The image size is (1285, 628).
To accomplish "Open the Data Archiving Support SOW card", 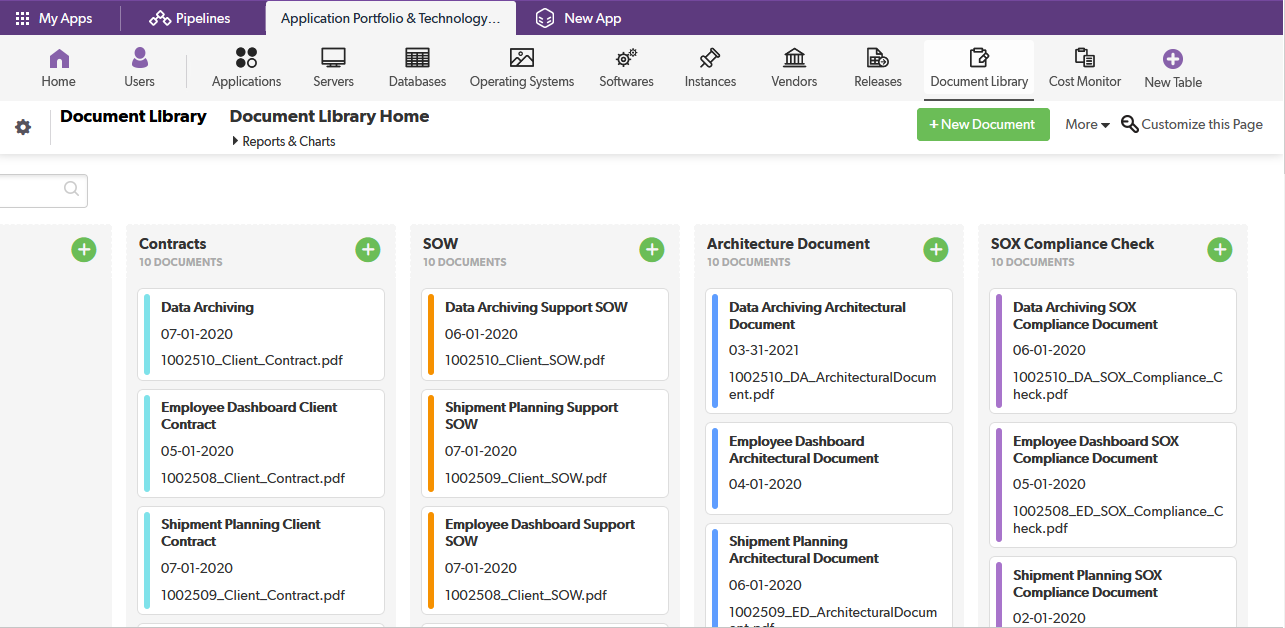I will [544, 334].
